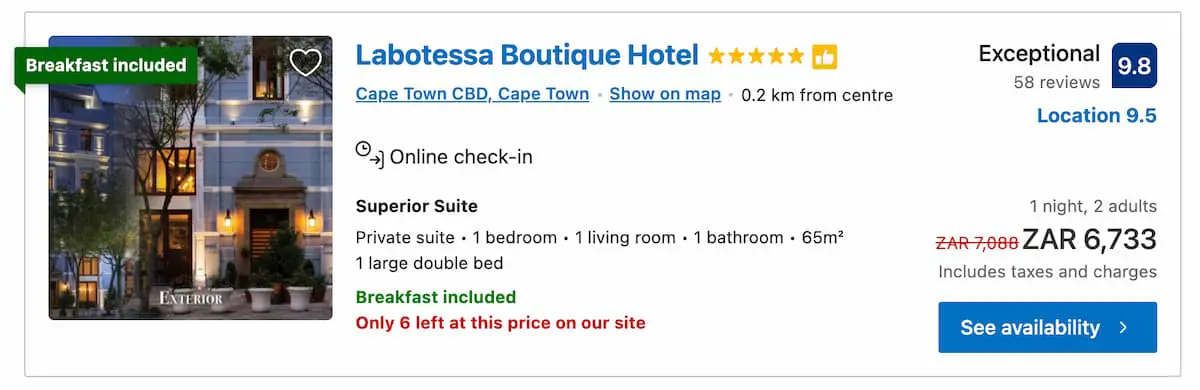Open Cape Town CBD, Cape Town link
This screenshot has height=390, width=1200.
tap(472, 95)
